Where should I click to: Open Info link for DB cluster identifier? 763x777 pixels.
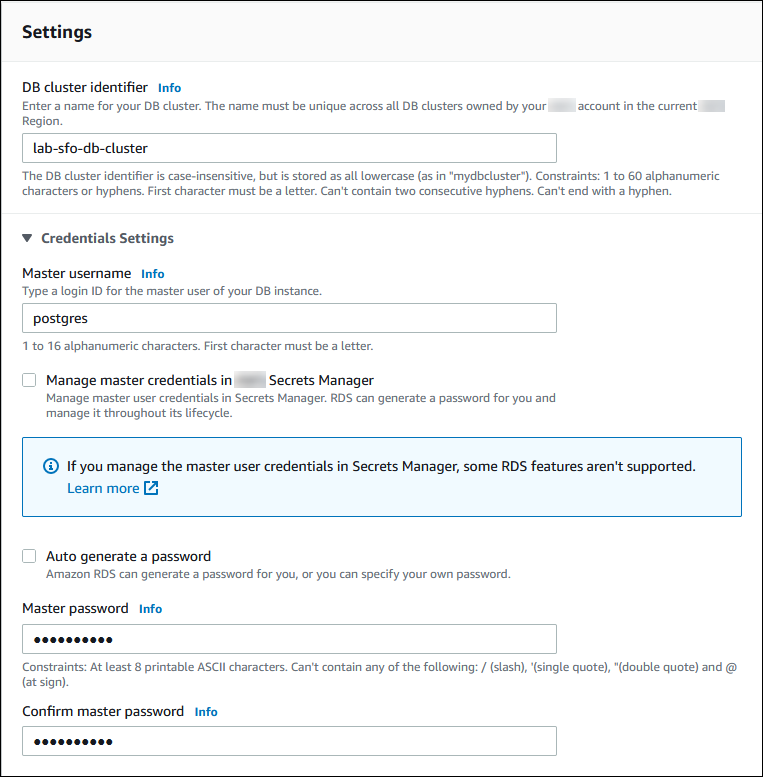169,88
